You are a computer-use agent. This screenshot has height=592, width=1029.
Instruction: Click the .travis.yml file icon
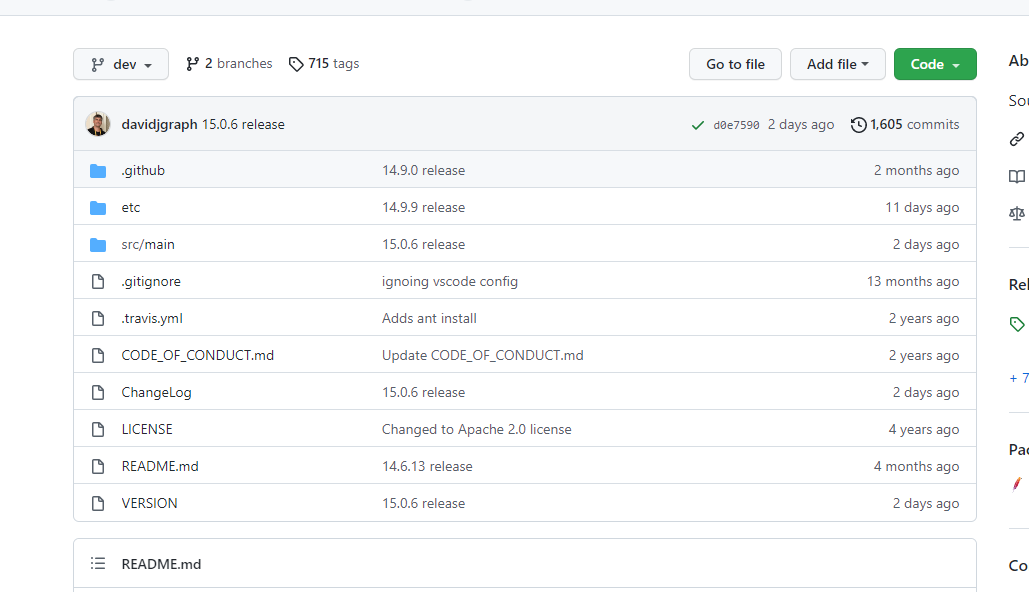click(x=98, y=318)
